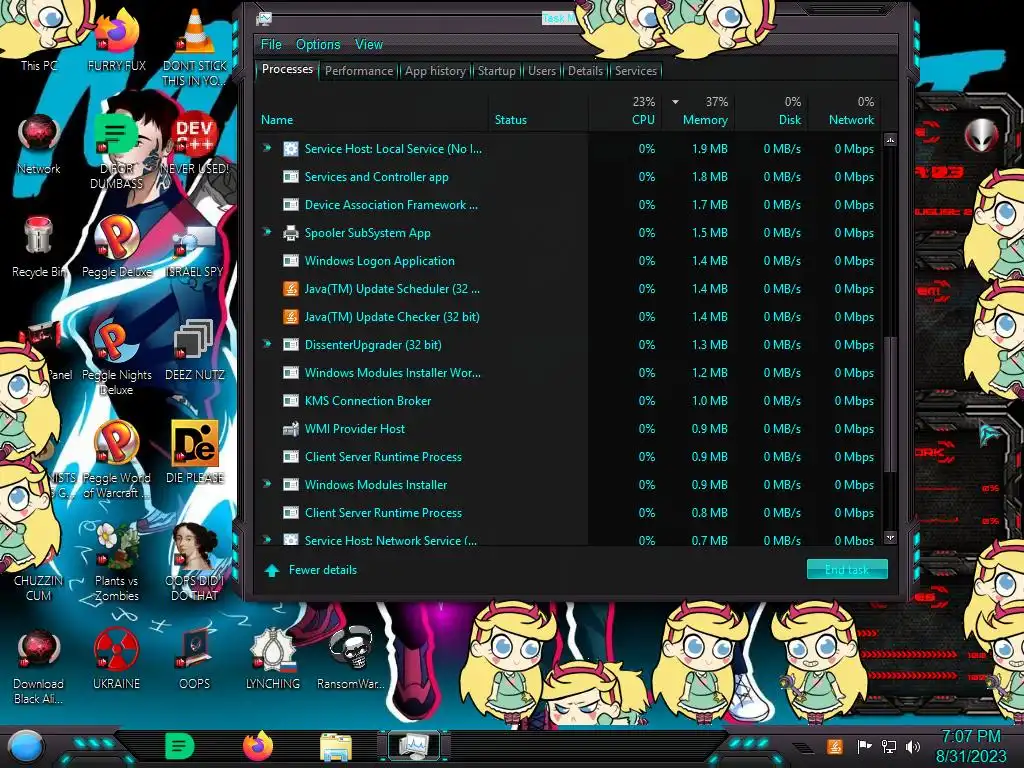Viewport: 1024px width, 768px height.
Task: Click the End task button
Action: tap(847, 569)
